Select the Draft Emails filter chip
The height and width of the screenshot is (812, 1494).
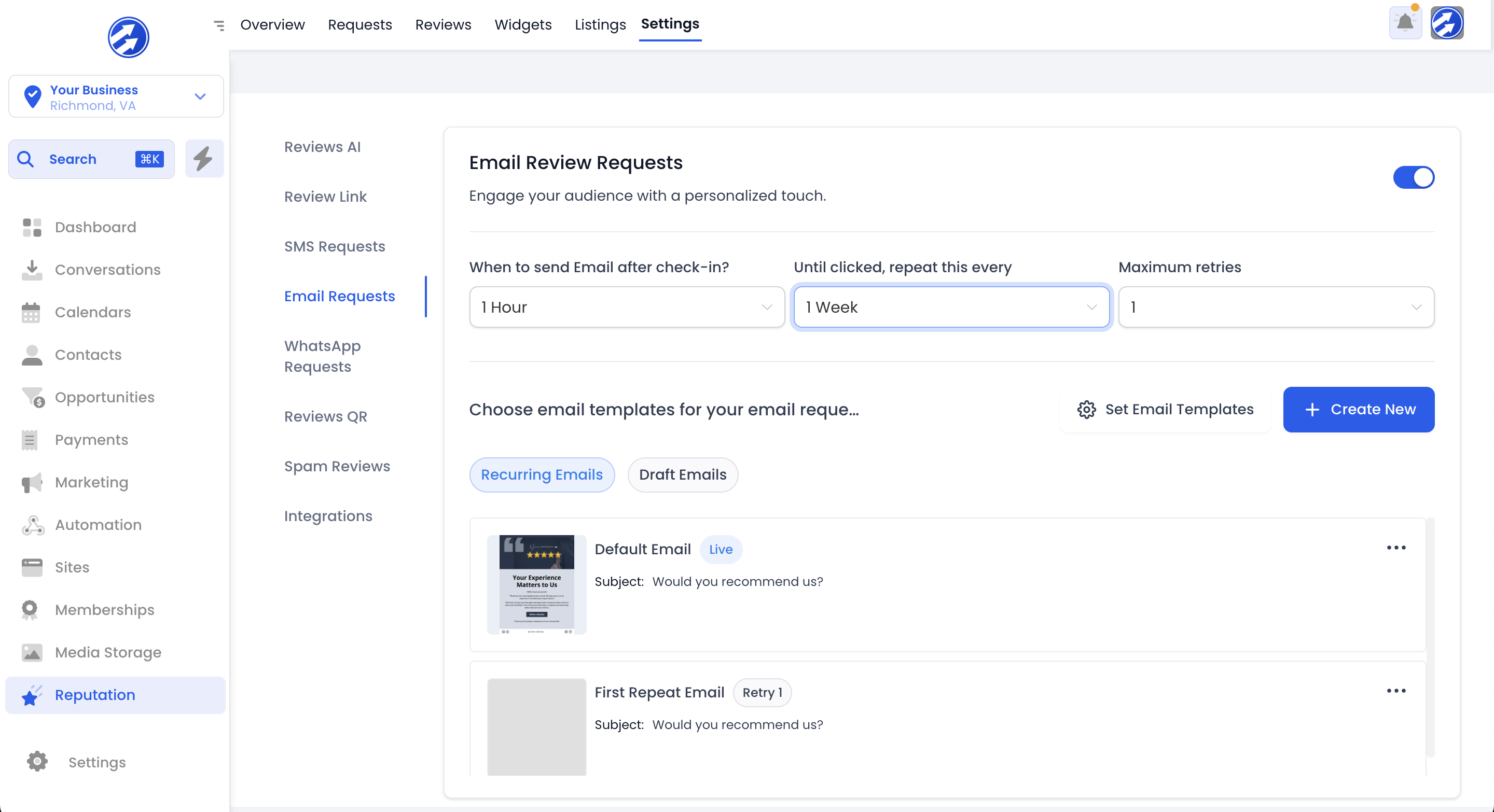click(x=682, y=474)
